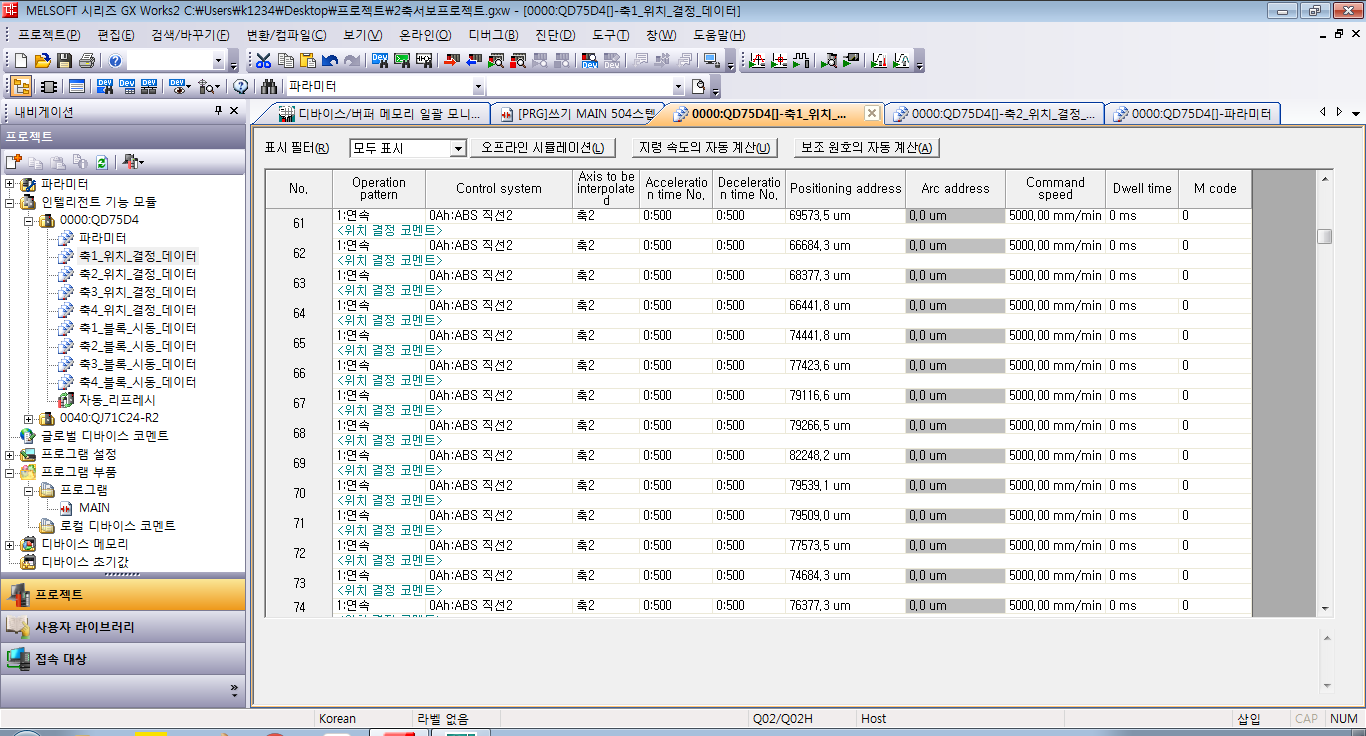The width and height of the screenshot is (1366, 736).
Task: Click the 보조 원호의 자동 계산 button
Action: point(867,148)
